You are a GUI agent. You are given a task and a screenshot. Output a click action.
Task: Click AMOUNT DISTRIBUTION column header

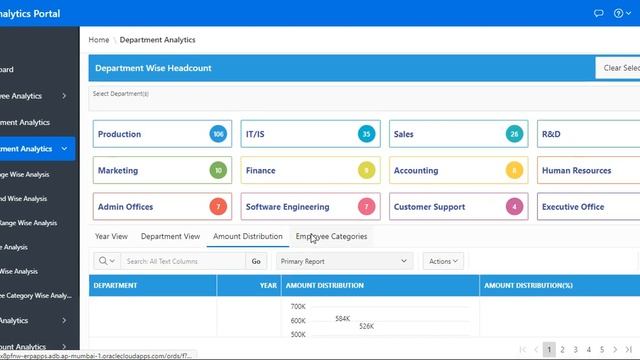pyautogui.click(x=380, y=285)
